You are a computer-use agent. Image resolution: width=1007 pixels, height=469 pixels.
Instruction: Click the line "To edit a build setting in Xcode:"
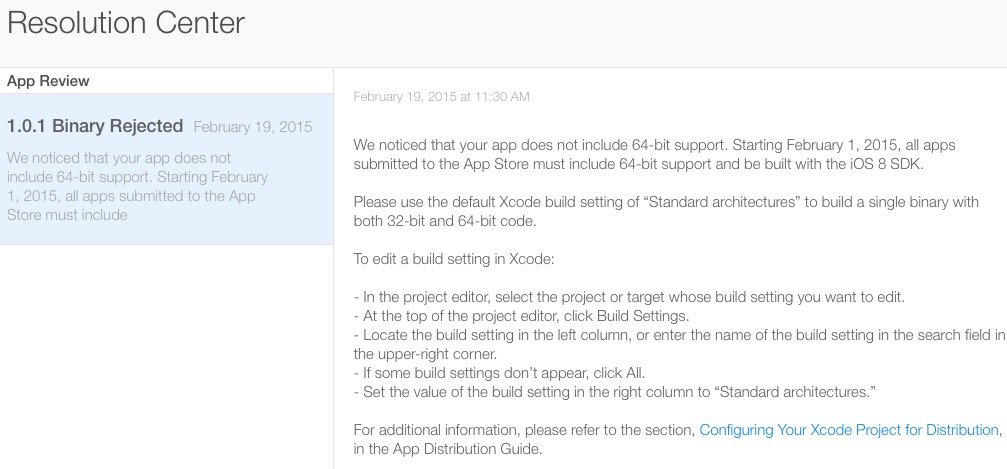(461, 259)
